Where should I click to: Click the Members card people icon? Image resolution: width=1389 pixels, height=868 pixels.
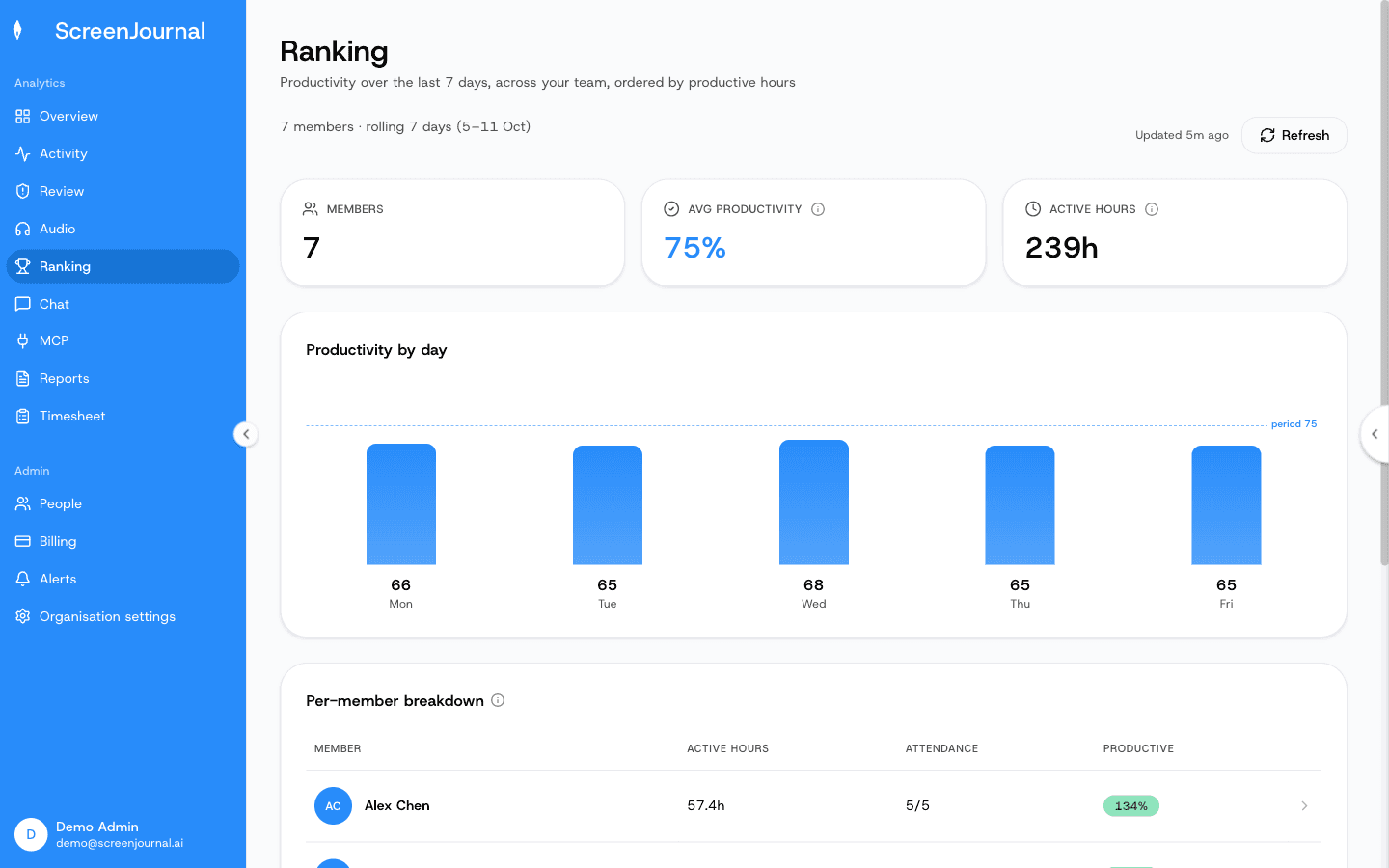pos(311,209)
